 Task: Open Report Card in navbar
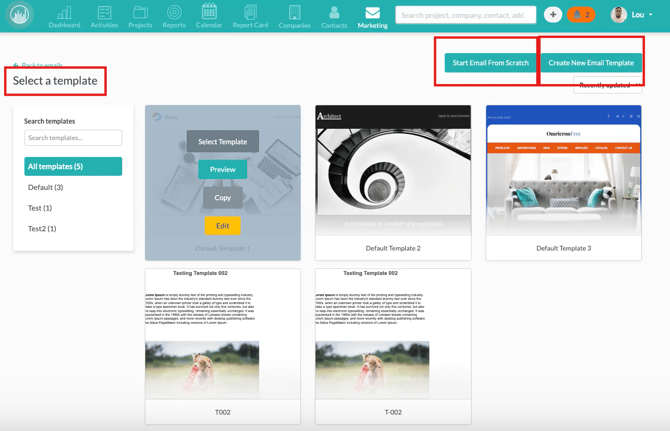250,16
